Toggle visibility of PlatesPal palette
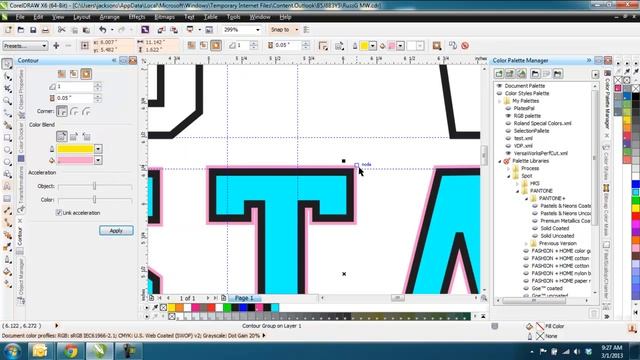Screen dimensions: 640x360 pyautogui.click(x=508, y=109)
